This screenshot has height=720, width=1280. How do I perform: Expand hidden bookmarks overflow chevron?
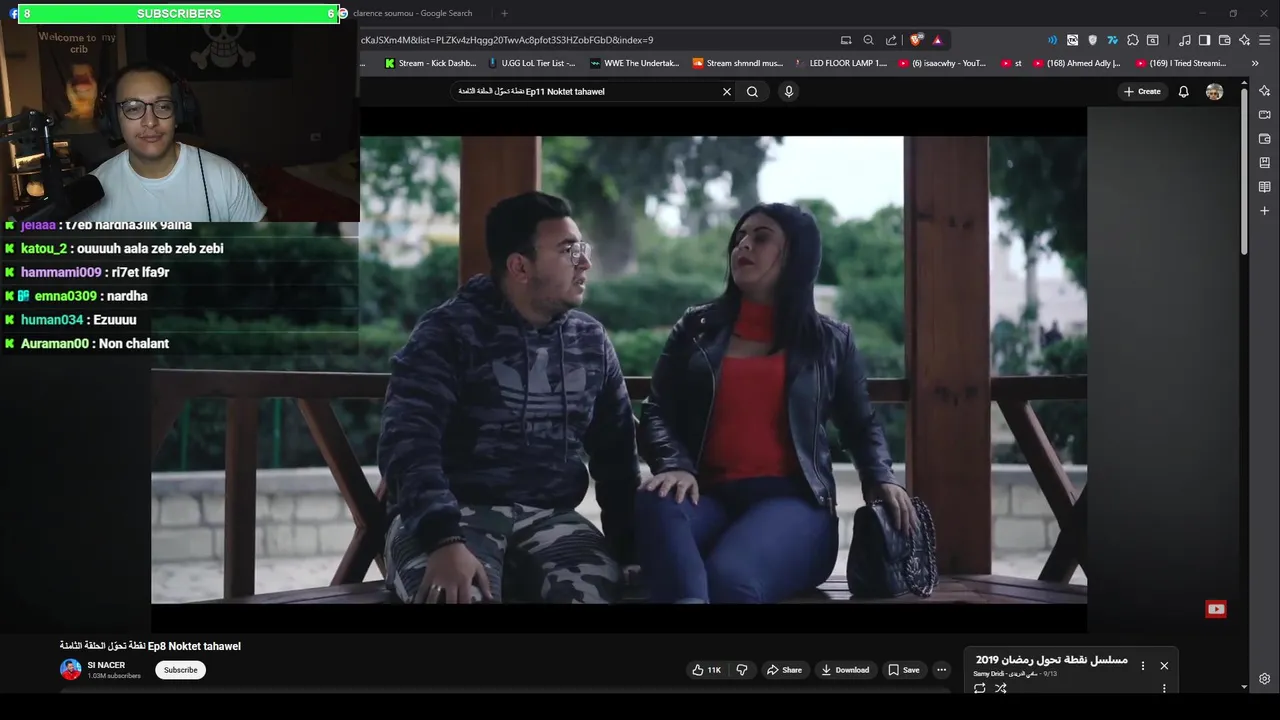(x=1255, y=63)
